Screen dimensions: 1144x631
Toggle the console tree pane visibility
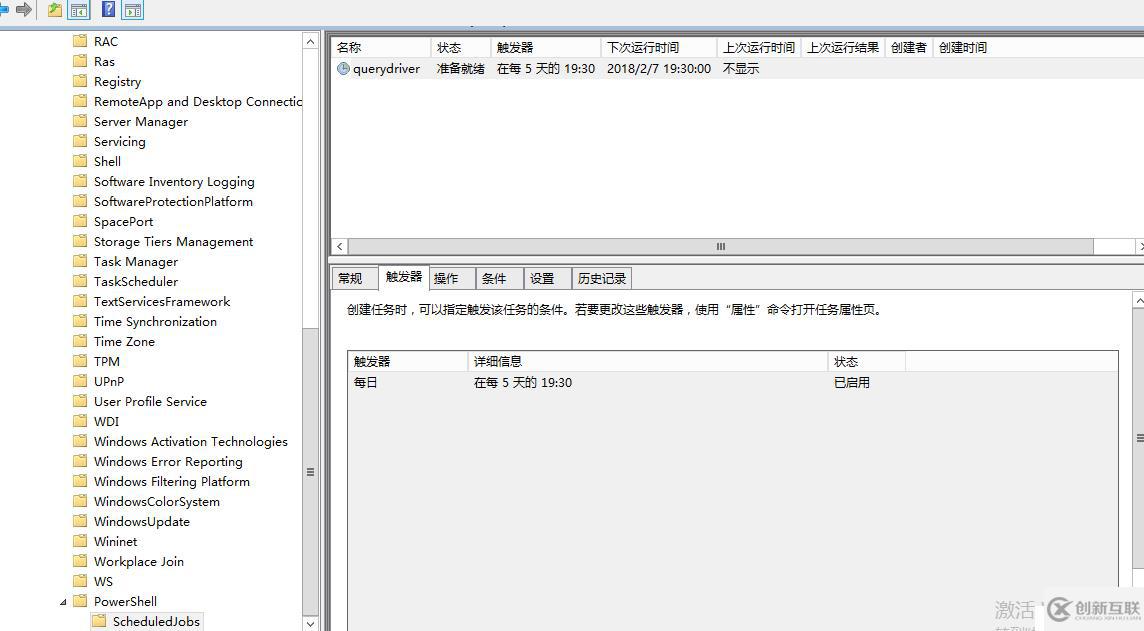tap(77, 9)
